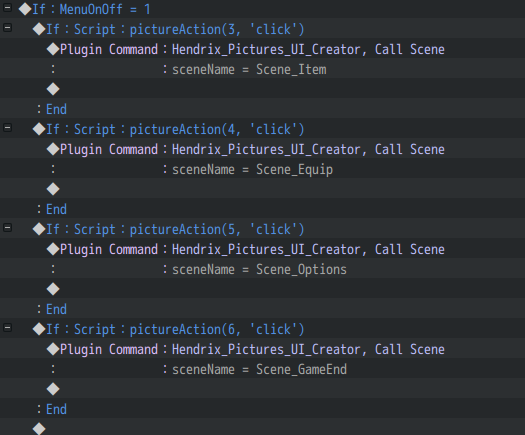Click the sceneName = Scene_Equip parameter line

[x=262, y=169]
